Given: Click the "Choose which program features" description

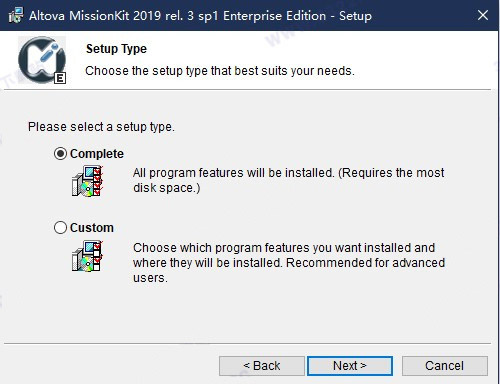Looking at the screenshot, I should pyautogui.click(x=289, y=263).
